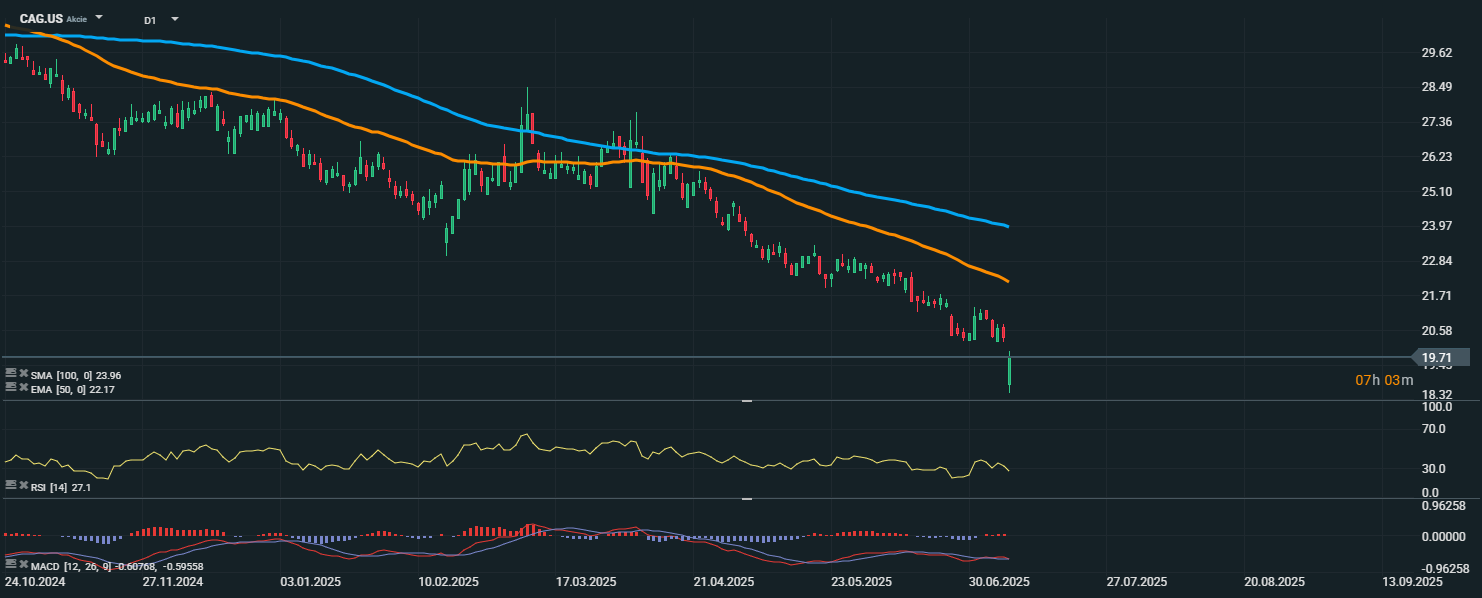The height and width of the screenshot is (598, 1482).
Task: Open settings icon for RSI indicator
Action: tap(11, 485)
